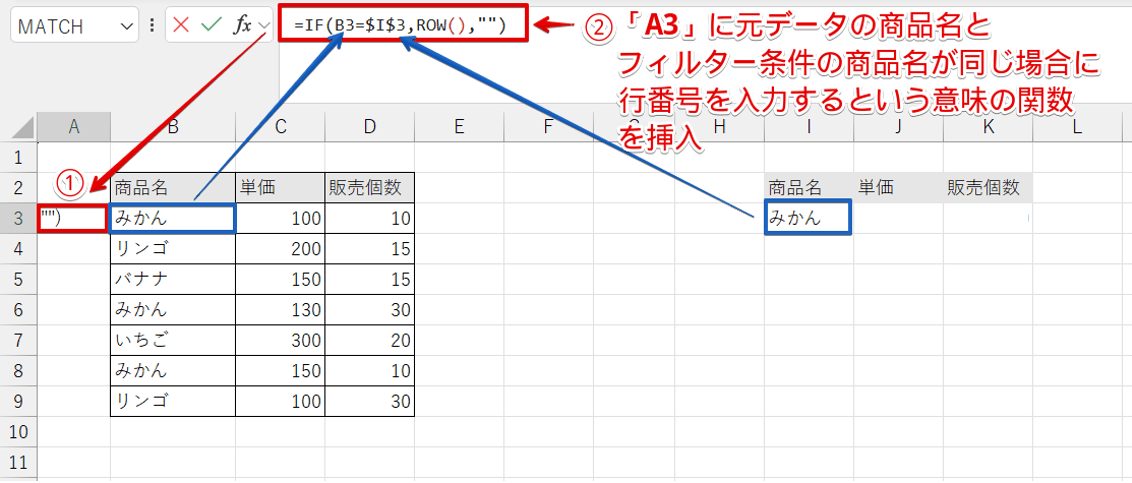Select row 5 header

(19, 279)
